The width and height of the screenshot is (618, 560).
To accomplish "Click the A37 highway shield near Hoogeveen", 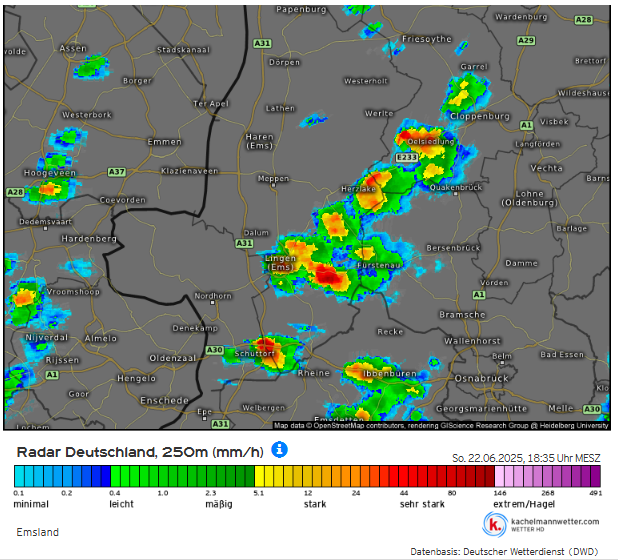I will click(117, 172).
